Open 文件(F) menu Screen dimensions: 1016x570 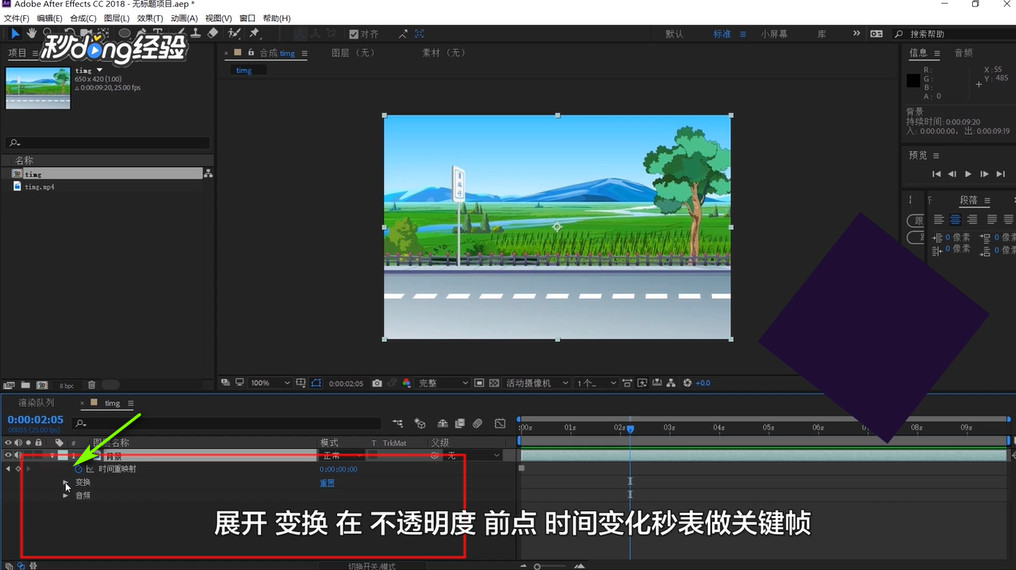16,18
